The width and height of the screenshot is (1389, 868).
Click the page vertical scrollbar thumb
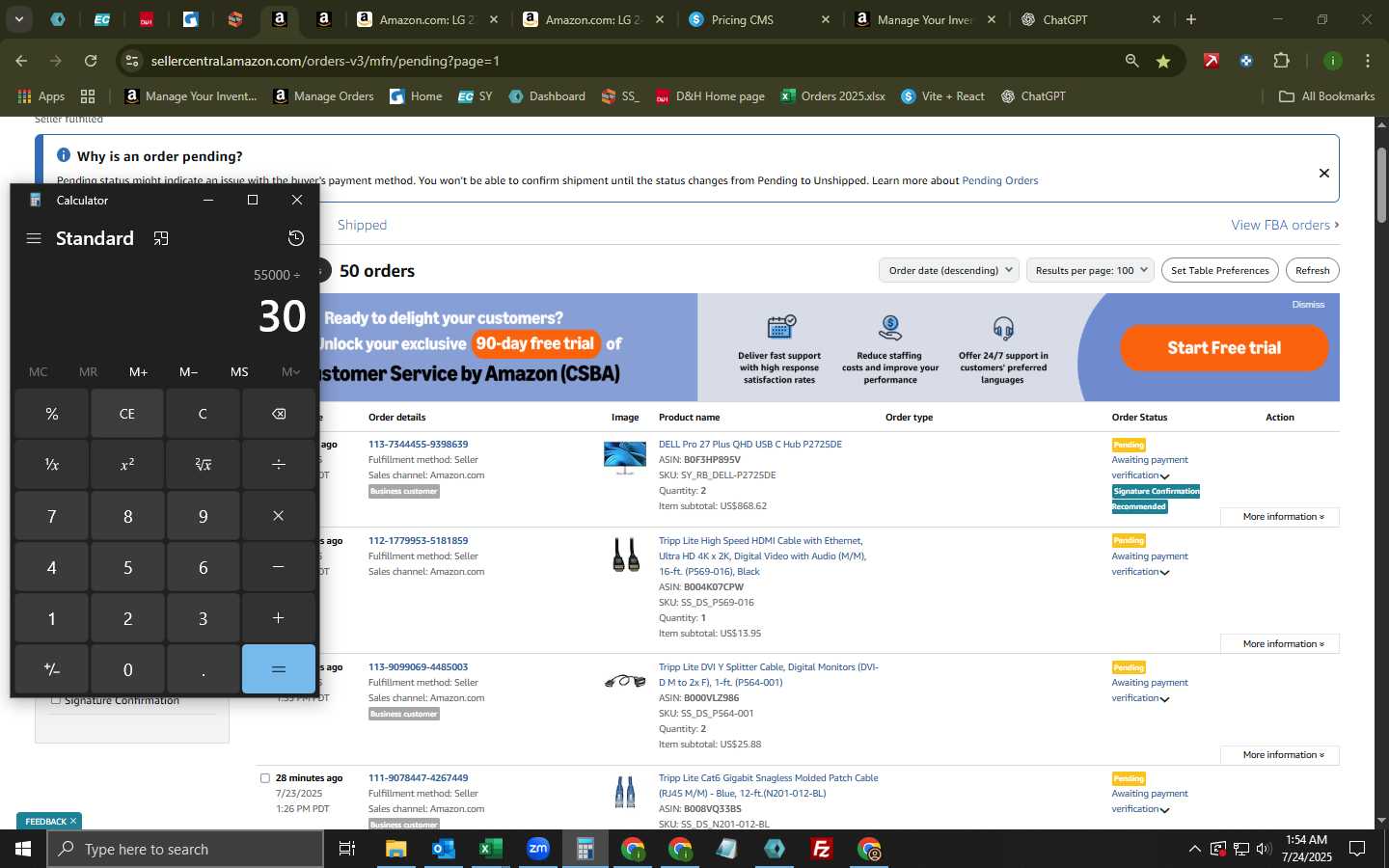(1381, 185)
